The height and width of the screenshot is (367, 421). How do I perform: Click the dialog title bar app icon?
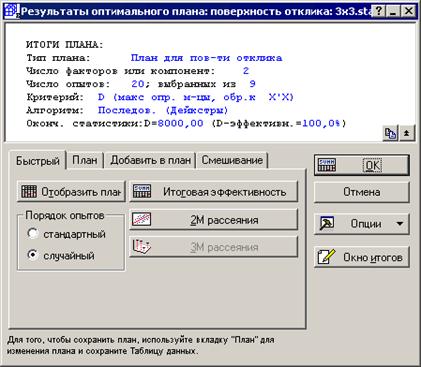coord(13,11)
